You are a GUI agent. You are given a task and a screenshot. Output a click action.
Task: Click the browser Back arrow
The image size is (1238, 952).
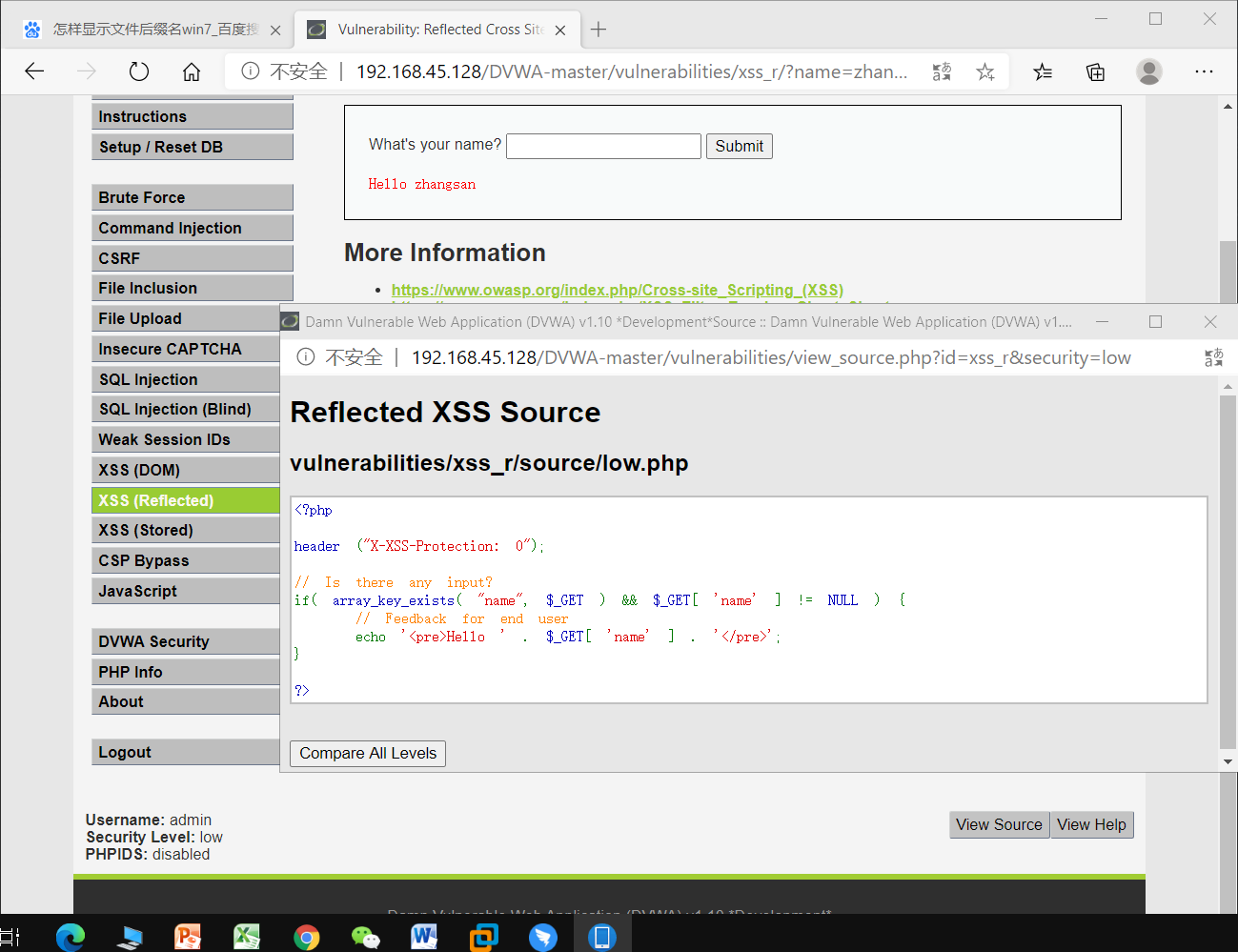(34, 71)
